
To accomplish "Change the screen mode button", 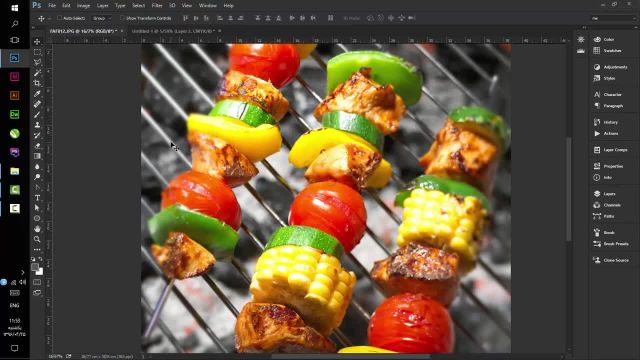I will click(x=37, y=292).
